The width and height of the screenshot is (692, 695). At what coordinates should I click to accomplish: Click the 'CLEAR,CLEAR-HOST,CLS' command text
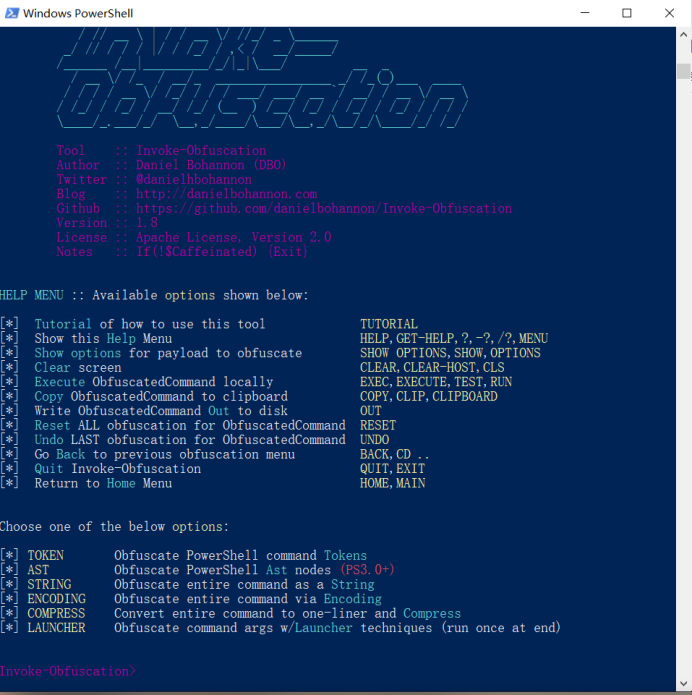432,367
